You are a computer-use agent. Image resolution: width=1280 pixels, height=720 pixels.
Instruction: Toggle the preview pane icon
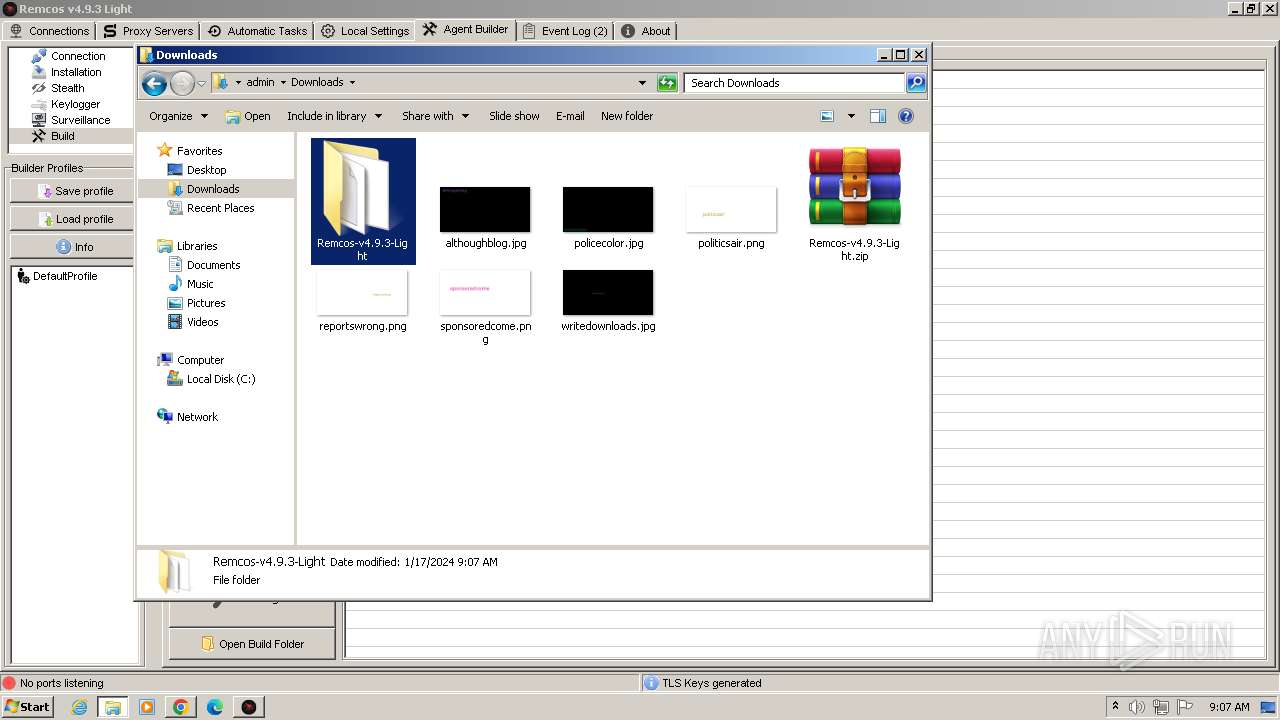click(x=878, y=116)
